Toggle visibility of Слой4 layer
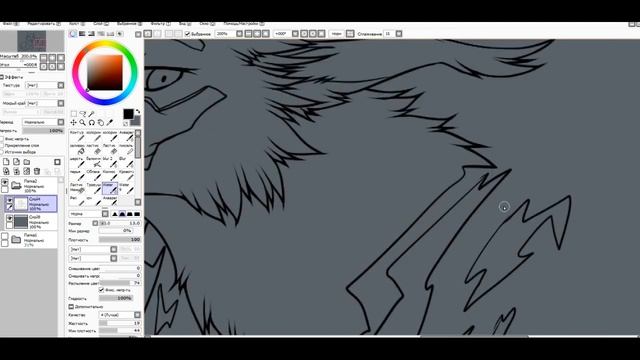The height and width of the screenshot is (360, 640). pyautogui.click(x=9, y=200)
